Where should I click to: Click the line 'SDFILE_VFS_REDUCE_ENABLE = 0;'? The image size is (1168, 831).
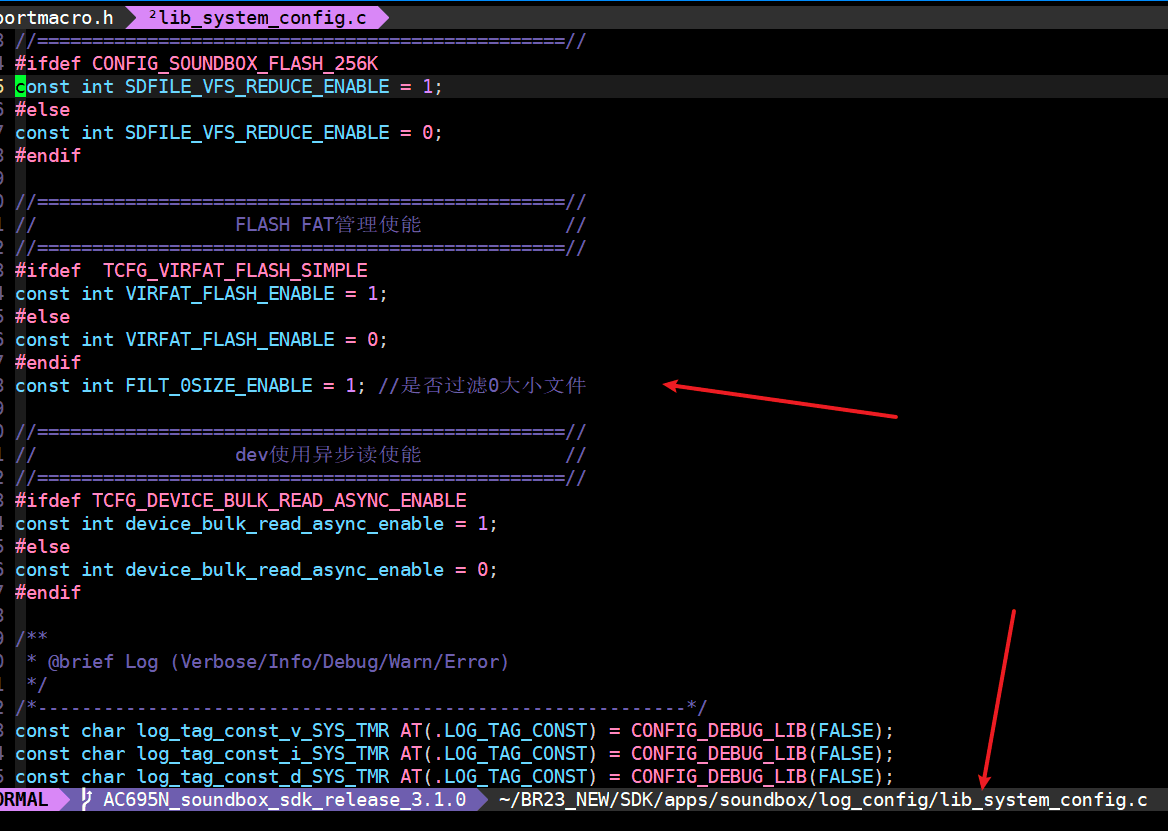[x=229, y=133]
